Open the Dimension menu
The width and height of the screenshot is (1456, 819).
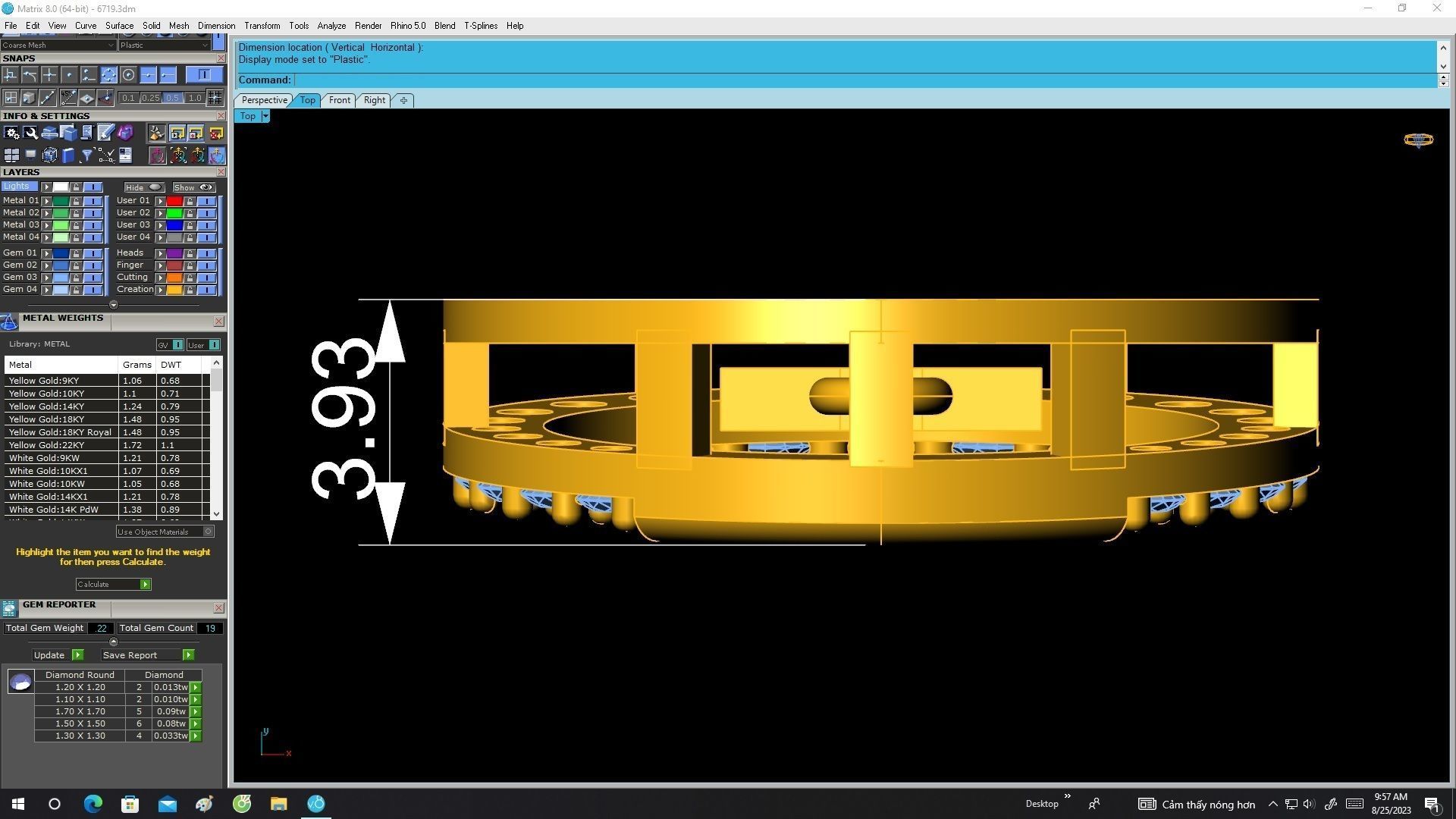tap(216, 26)
